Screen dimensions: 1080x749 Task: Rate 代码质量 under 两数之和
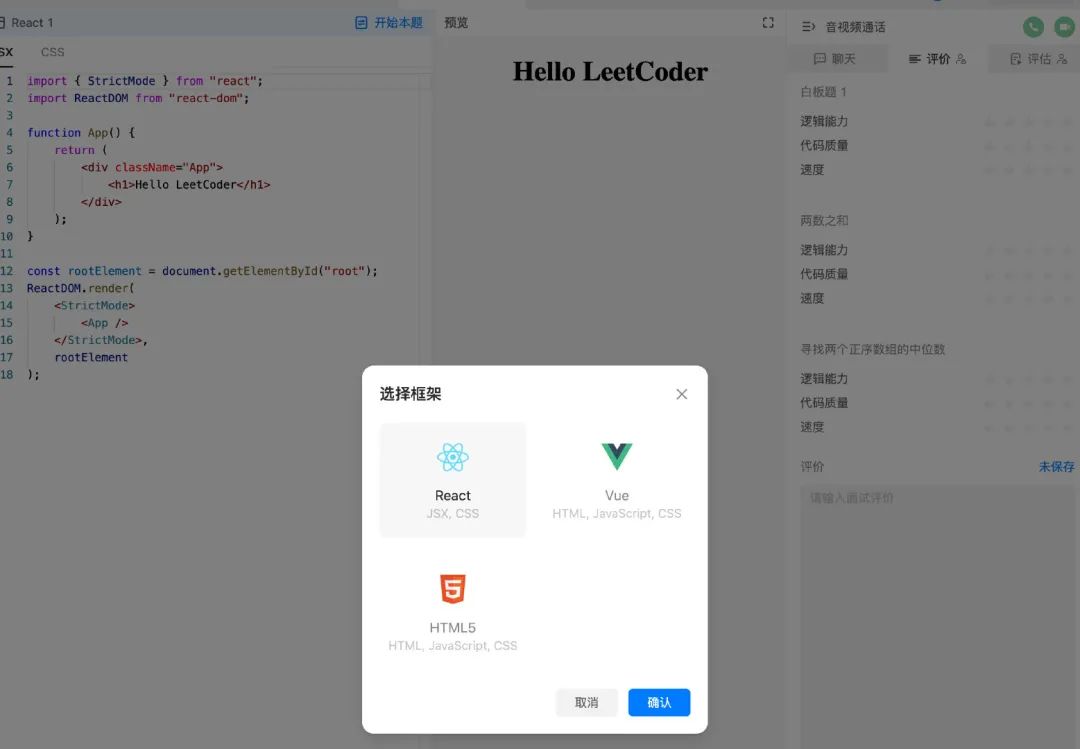1028,274
